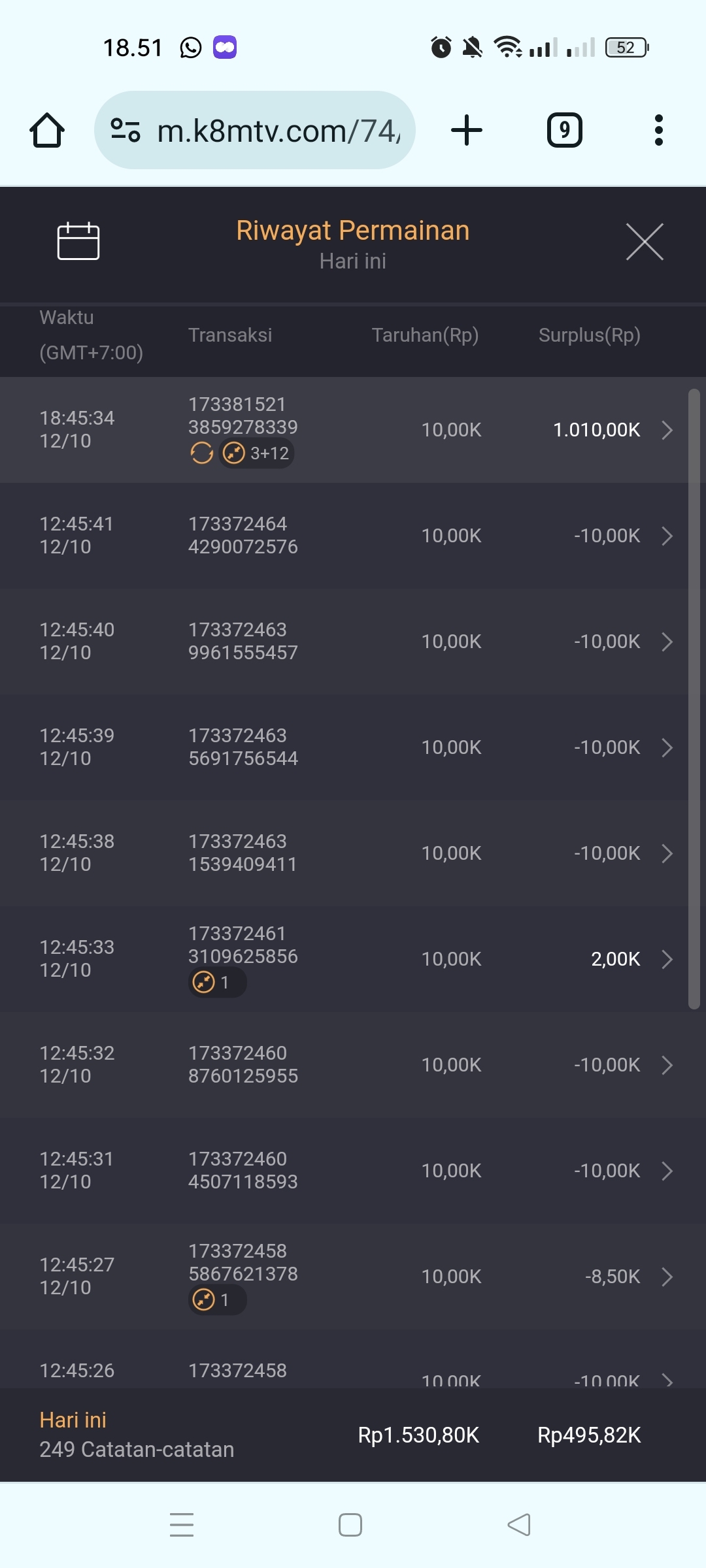
Task: Expand the 1.010,00K surplus transaction details
Action: [x=667, y=430]
